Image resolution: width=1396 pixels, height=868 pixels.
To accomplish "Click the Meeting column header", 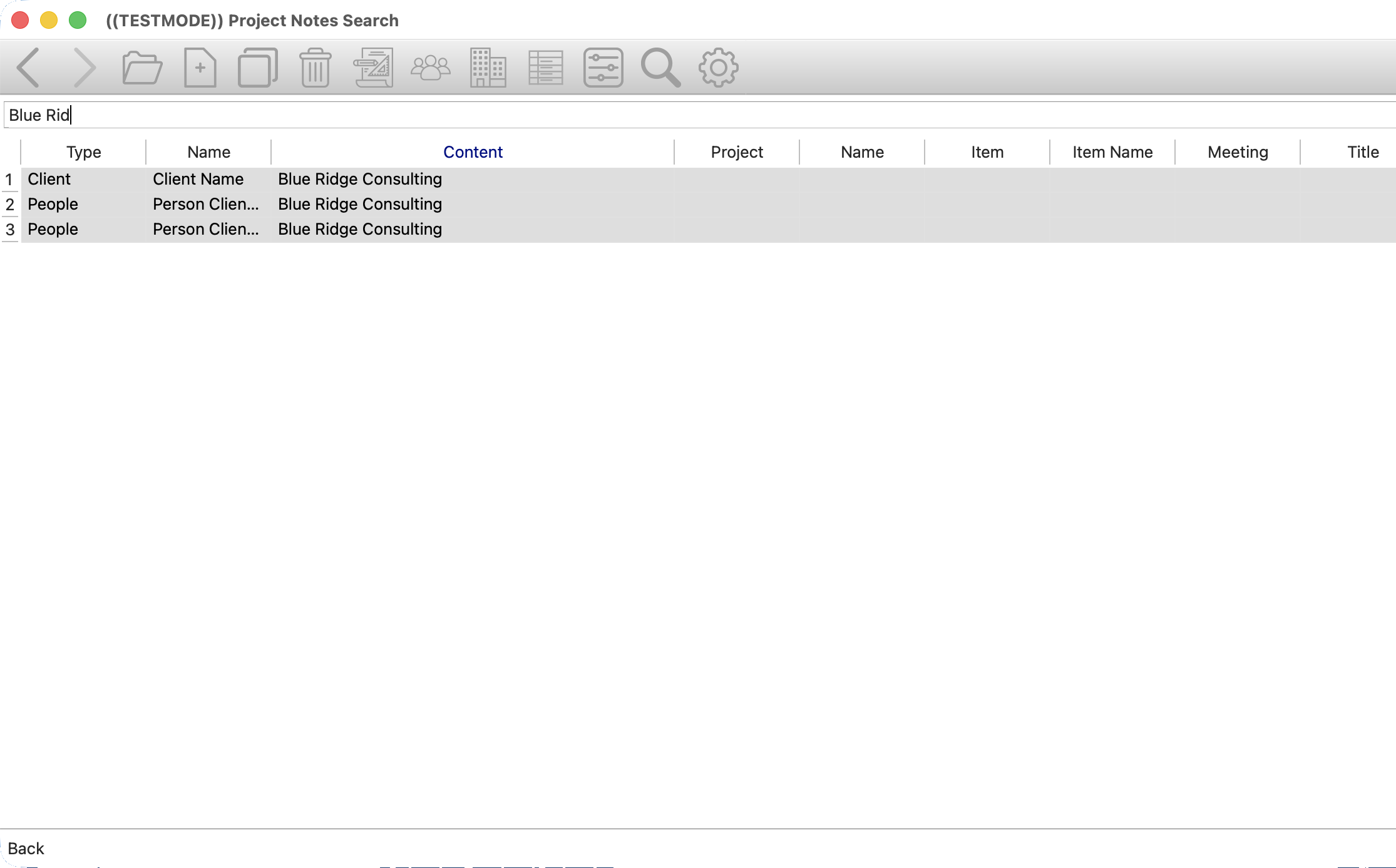I will coord(1238,152).
